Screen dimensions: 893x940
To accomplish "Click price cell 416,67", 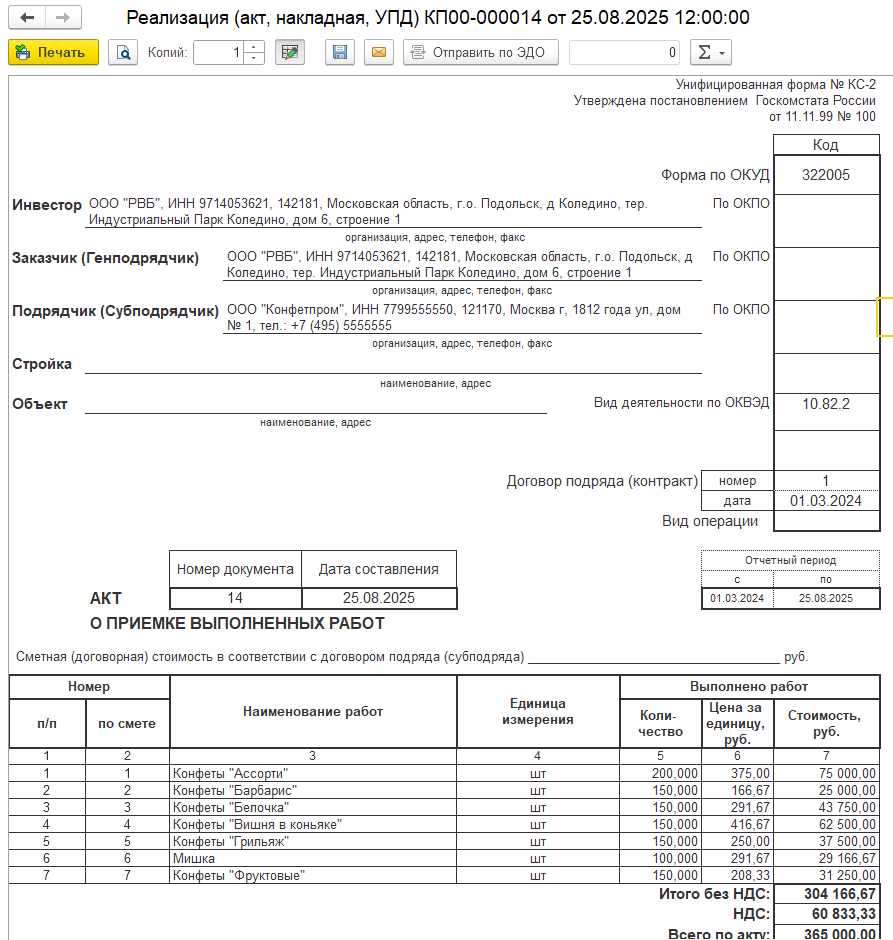I will [x=738, y=824].
